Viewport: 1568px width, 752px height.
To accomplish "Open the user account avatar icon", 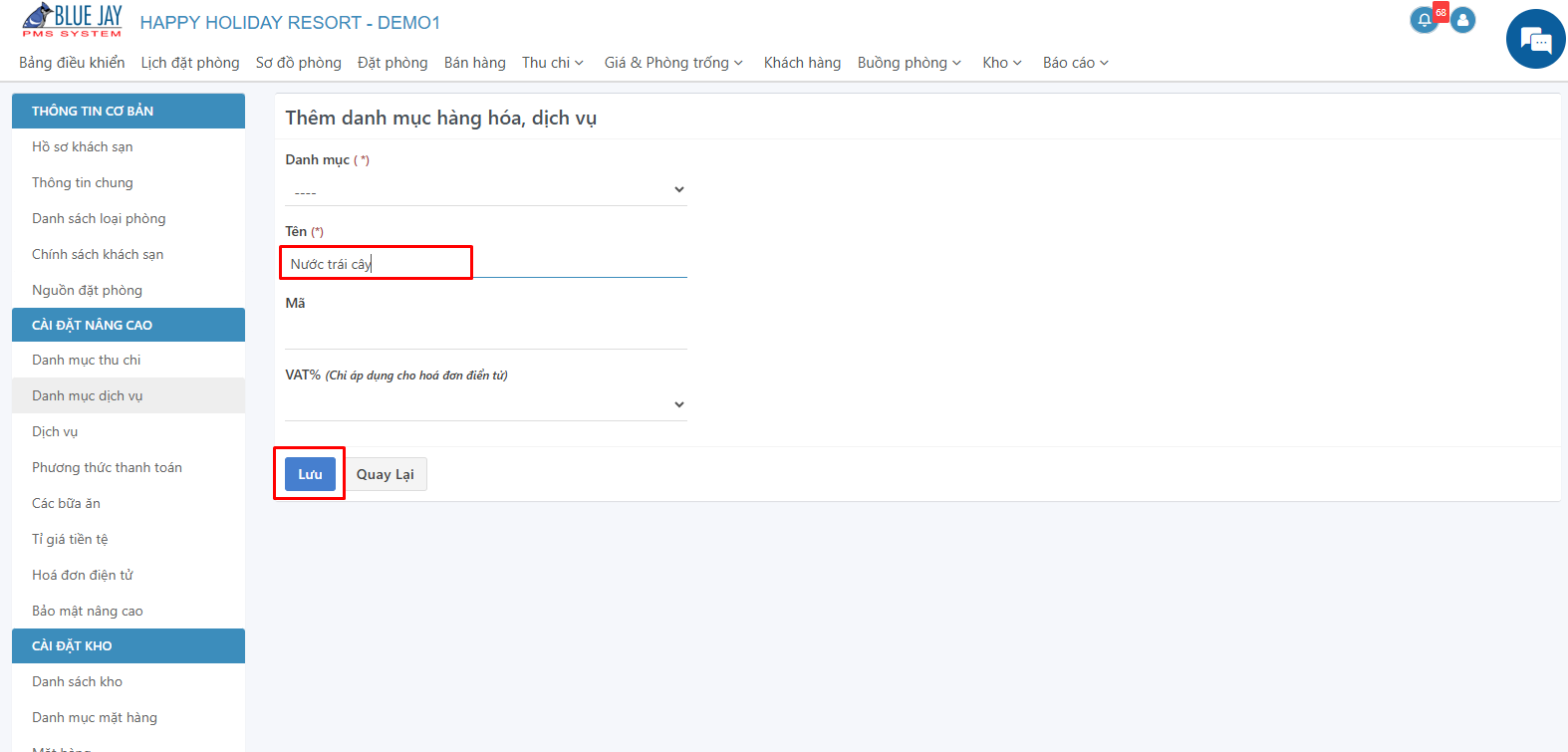I will point(1462,20).
